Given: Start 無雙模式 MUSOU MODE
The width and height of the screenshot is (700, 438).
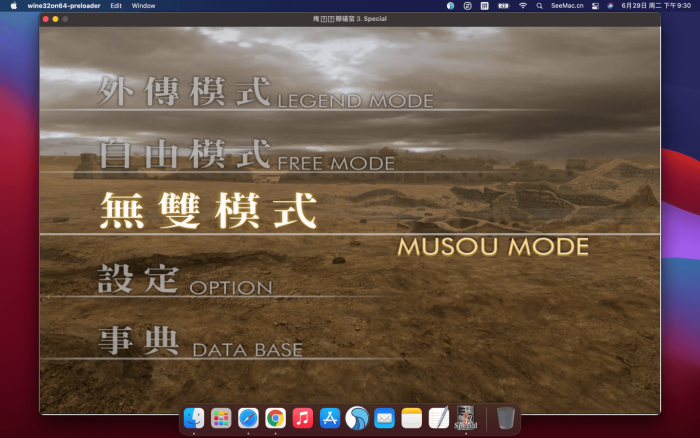Looking at the screenshot, I should tap(208, 211).
